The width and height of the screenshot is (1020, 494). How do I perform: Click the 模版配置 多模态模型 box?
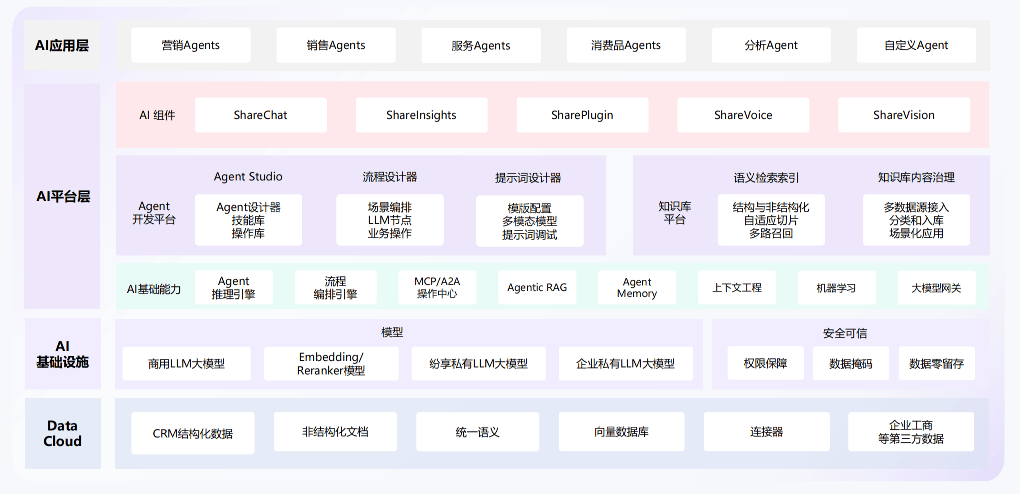(x=530, y=221)
